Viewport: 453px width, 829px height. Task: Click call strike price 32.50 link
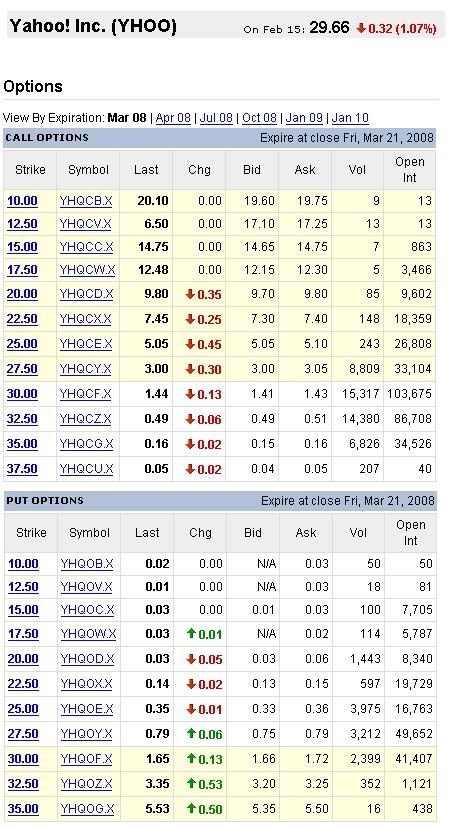point(22,419)
